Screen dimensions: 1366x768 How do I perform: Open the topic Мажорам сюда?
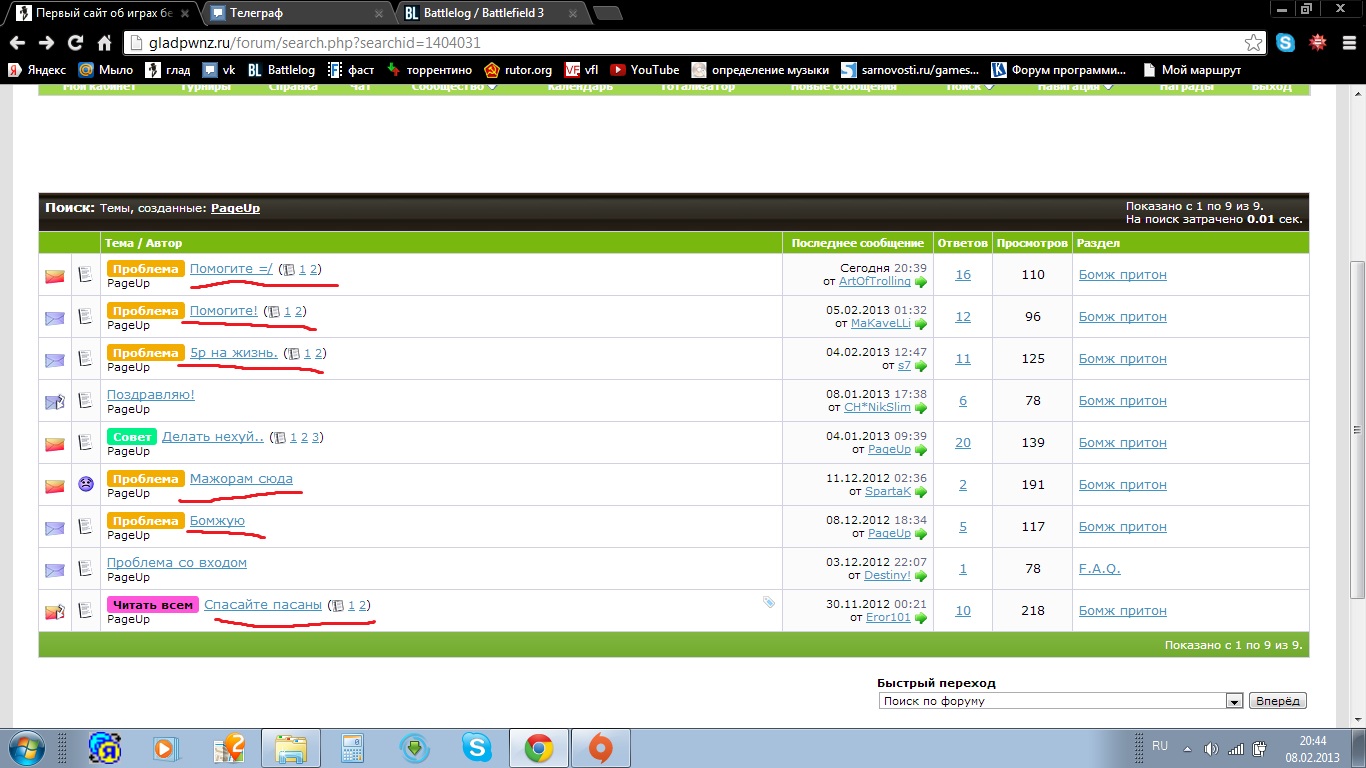(x=241, y=479)
